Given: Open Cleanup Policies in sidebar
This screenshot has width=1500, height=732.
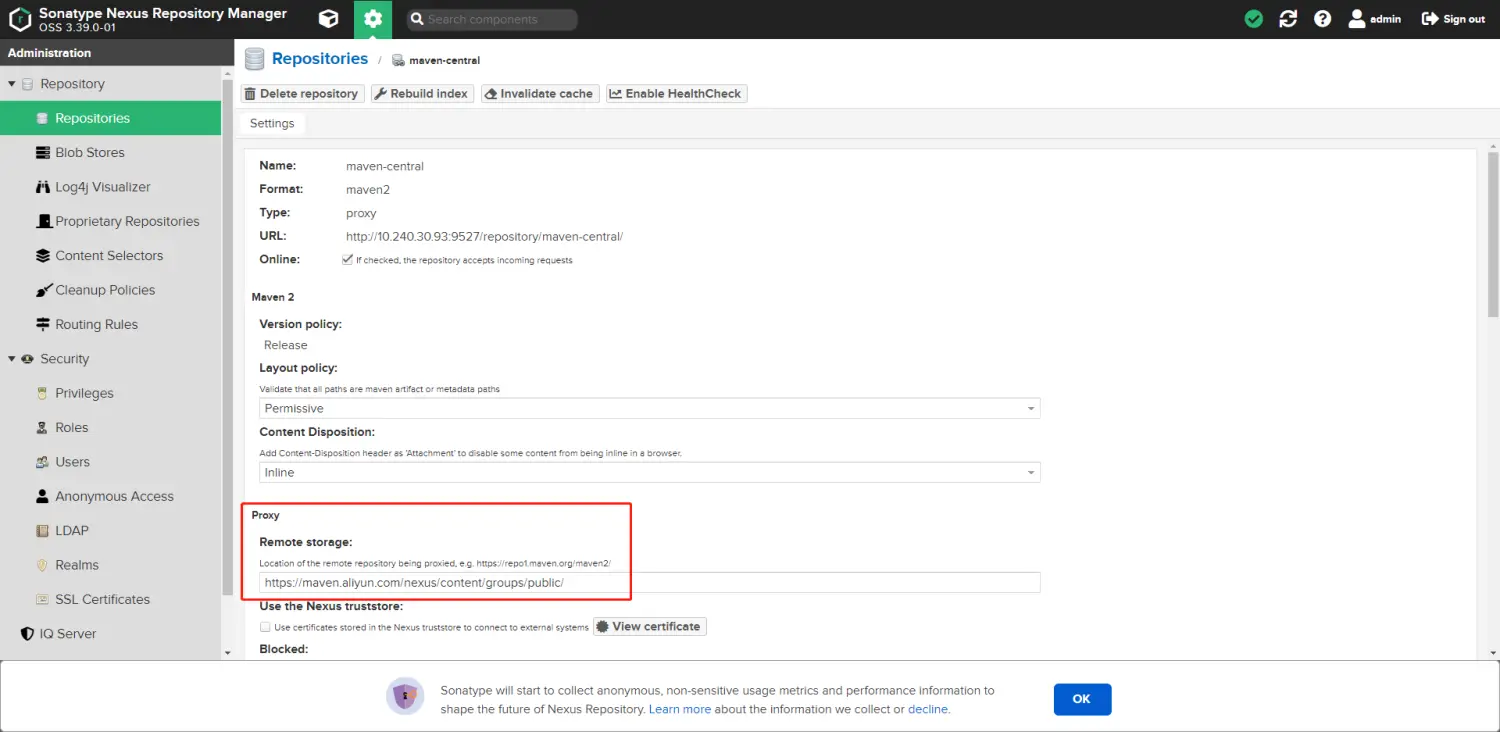Looking at the screenshot, I should click(105, 290).
